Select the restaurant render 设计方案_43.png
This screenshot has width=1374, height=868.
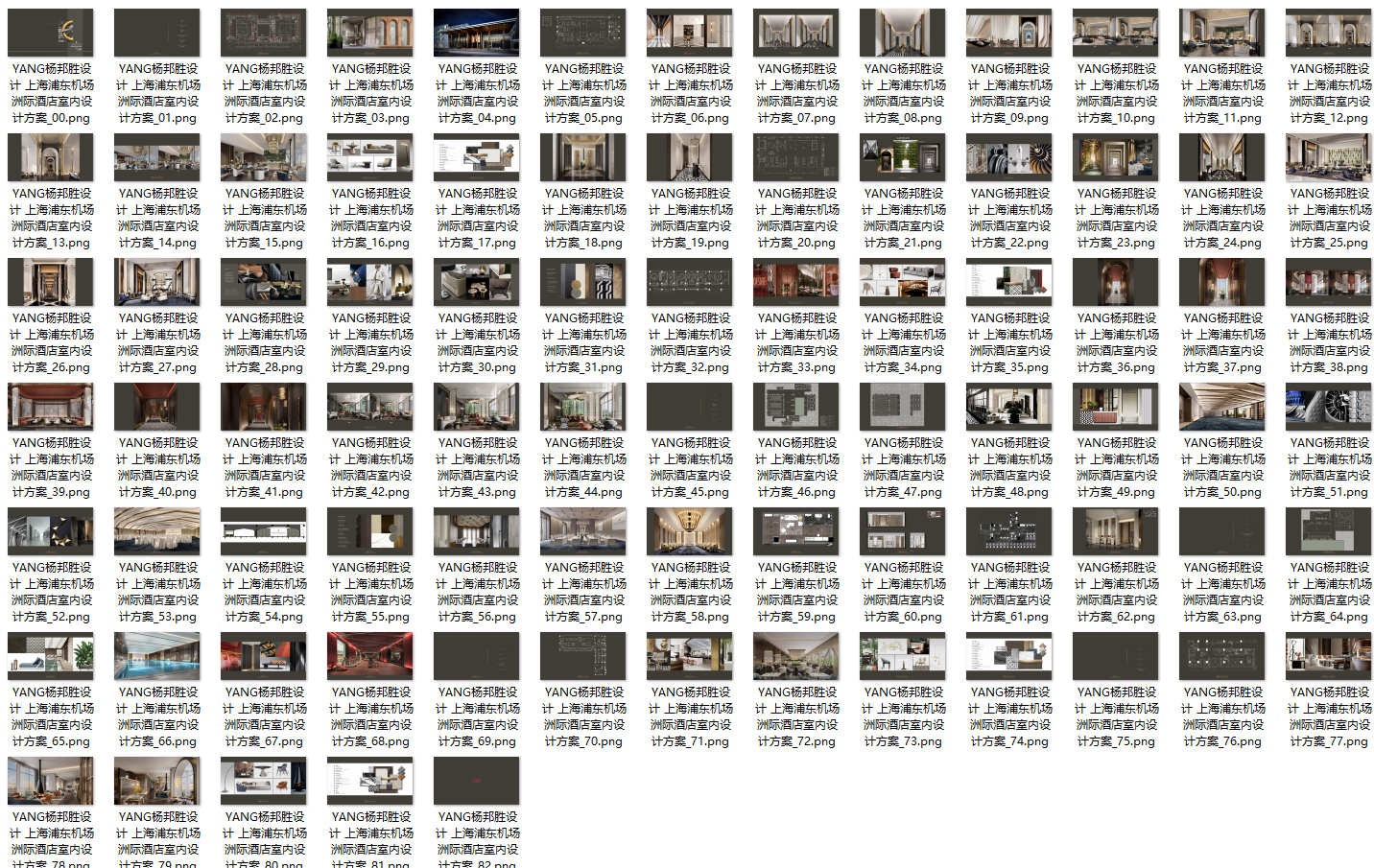pyautogui.click(x=476, y=406)
